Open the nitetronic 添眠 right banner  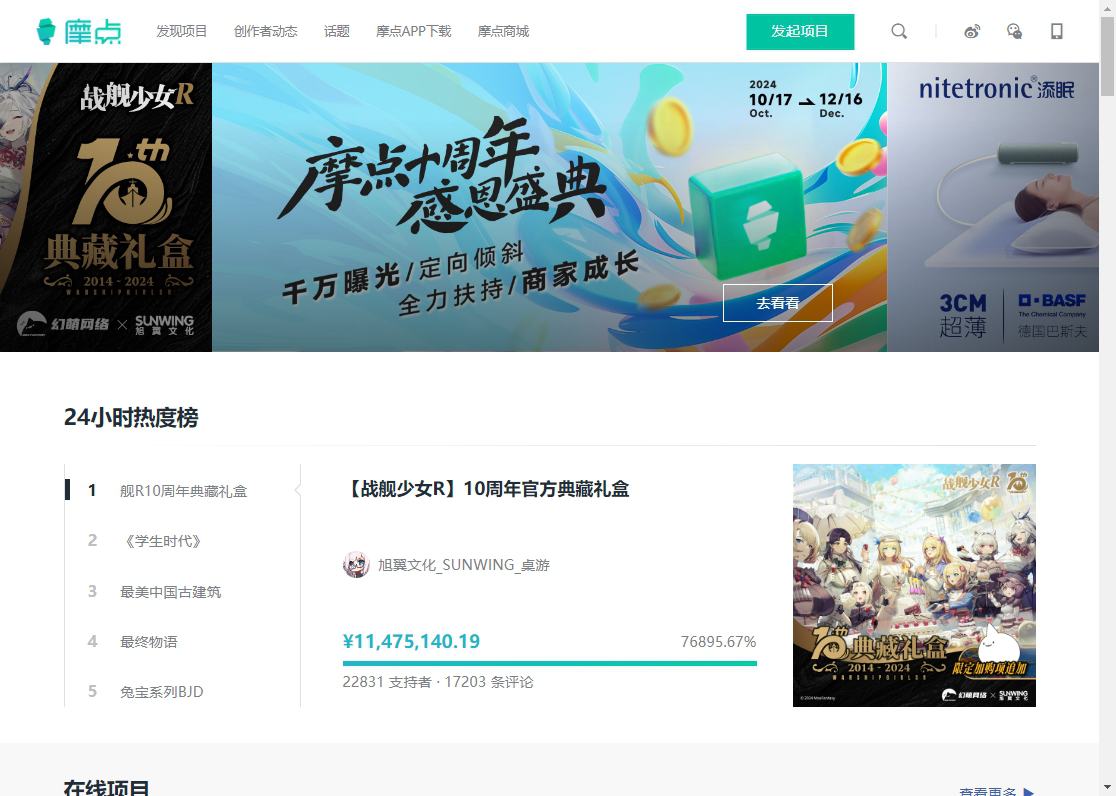[x=993, y=207]
